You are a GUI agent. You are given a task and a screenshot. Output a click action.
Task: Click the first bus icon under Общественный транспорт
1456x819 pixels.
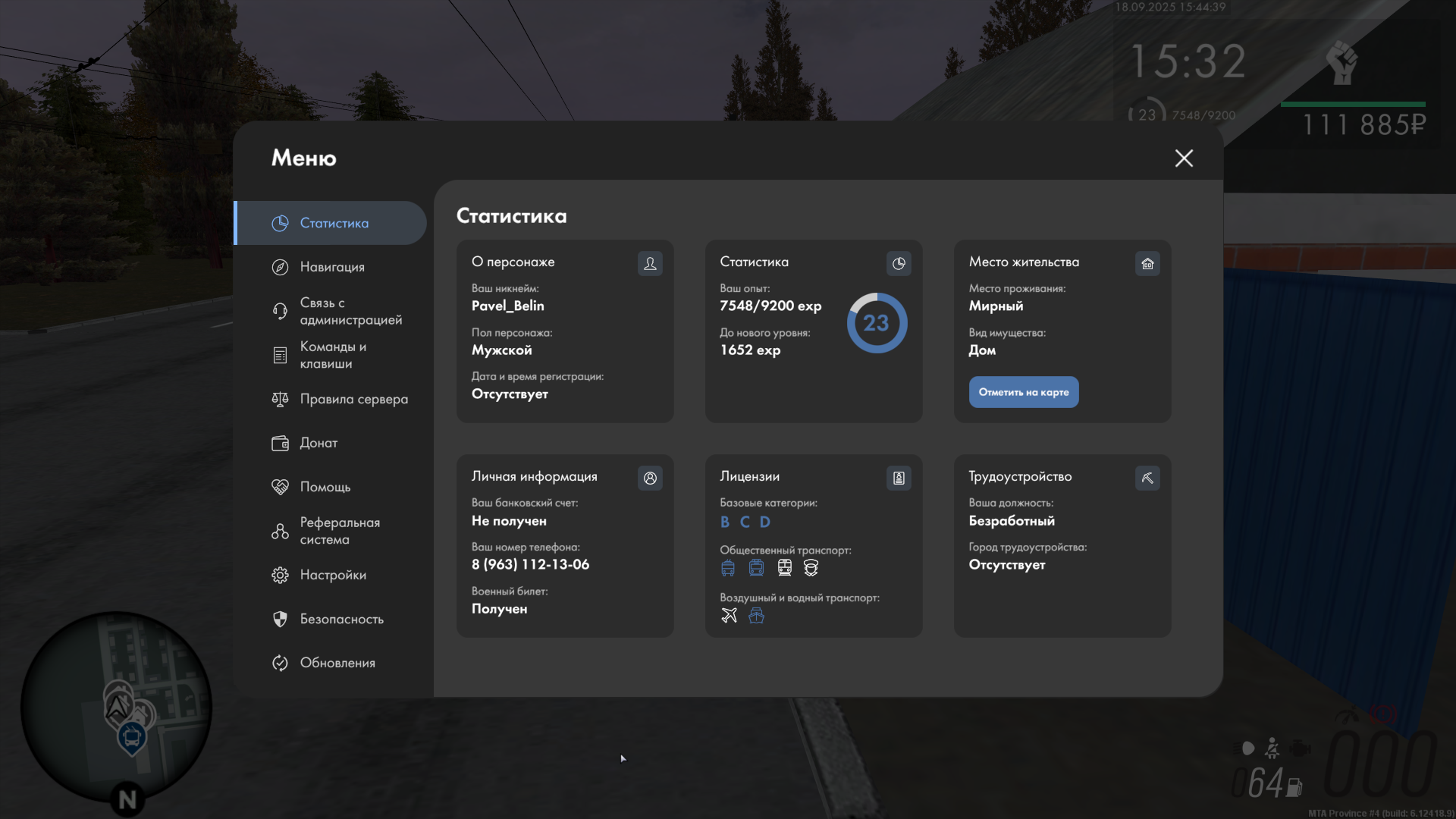tap(728, 567)
